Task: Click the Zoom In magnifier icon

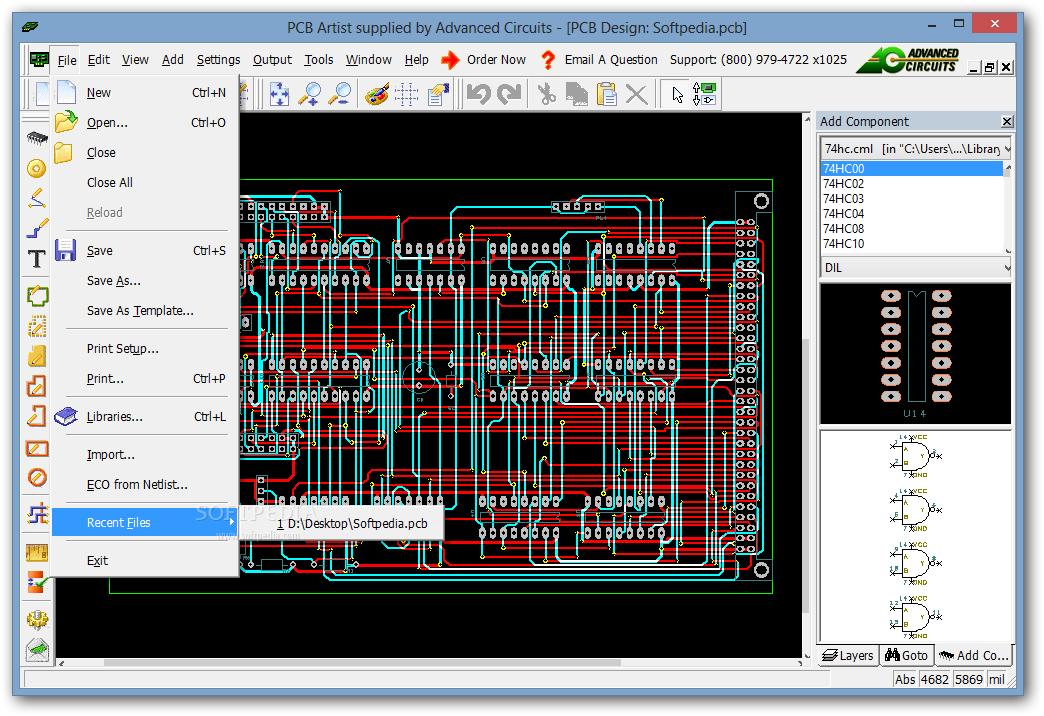Action: pyautogui.click(x=310, y=94)
